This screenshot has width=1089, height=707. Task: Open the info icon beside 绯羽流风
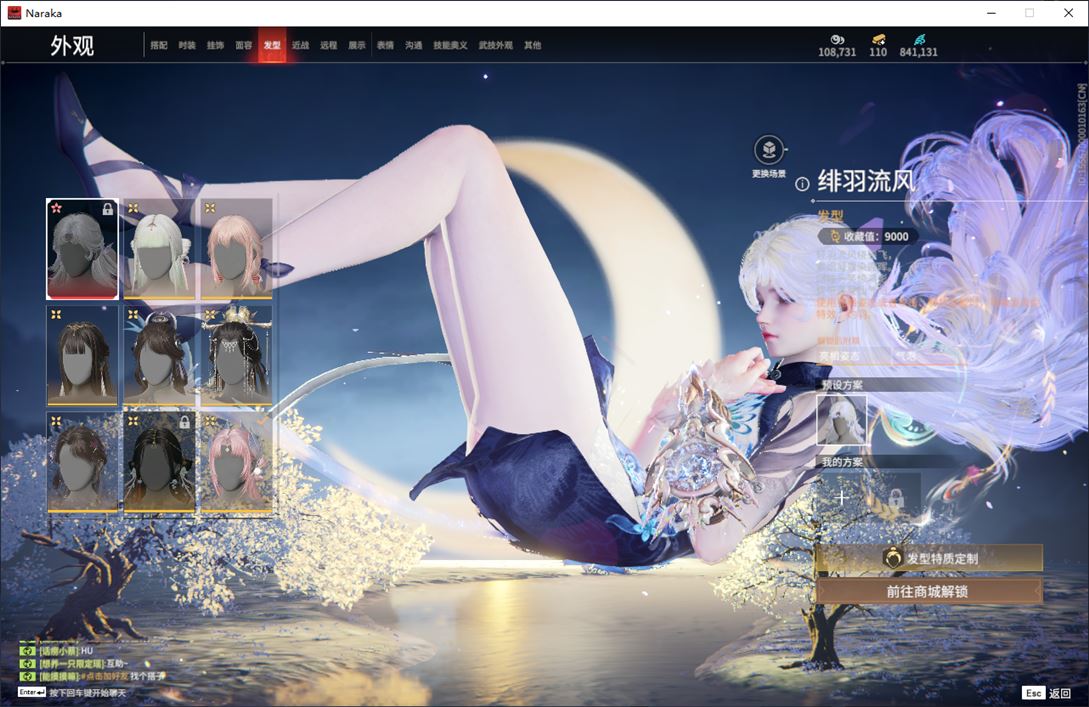(x=802, y=184)
